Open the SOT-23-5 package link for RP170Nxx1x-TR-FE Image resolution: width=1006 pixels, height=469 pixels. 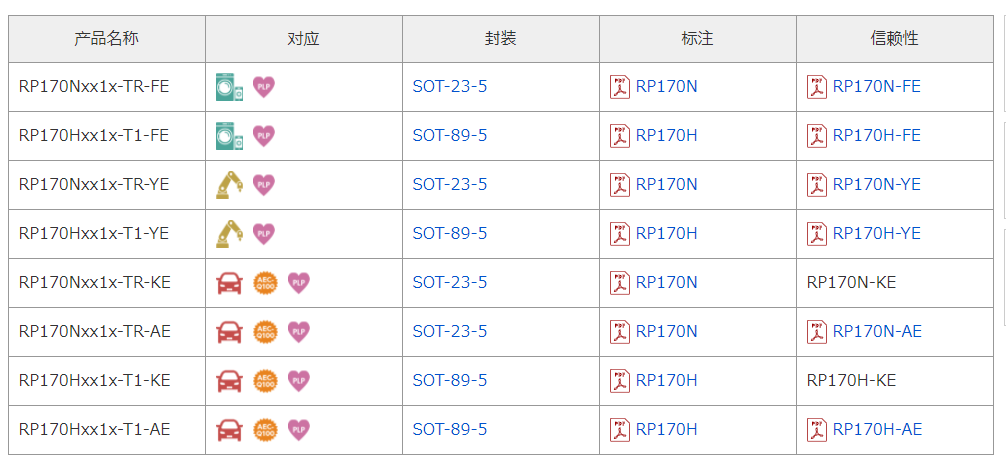point(450,87)
